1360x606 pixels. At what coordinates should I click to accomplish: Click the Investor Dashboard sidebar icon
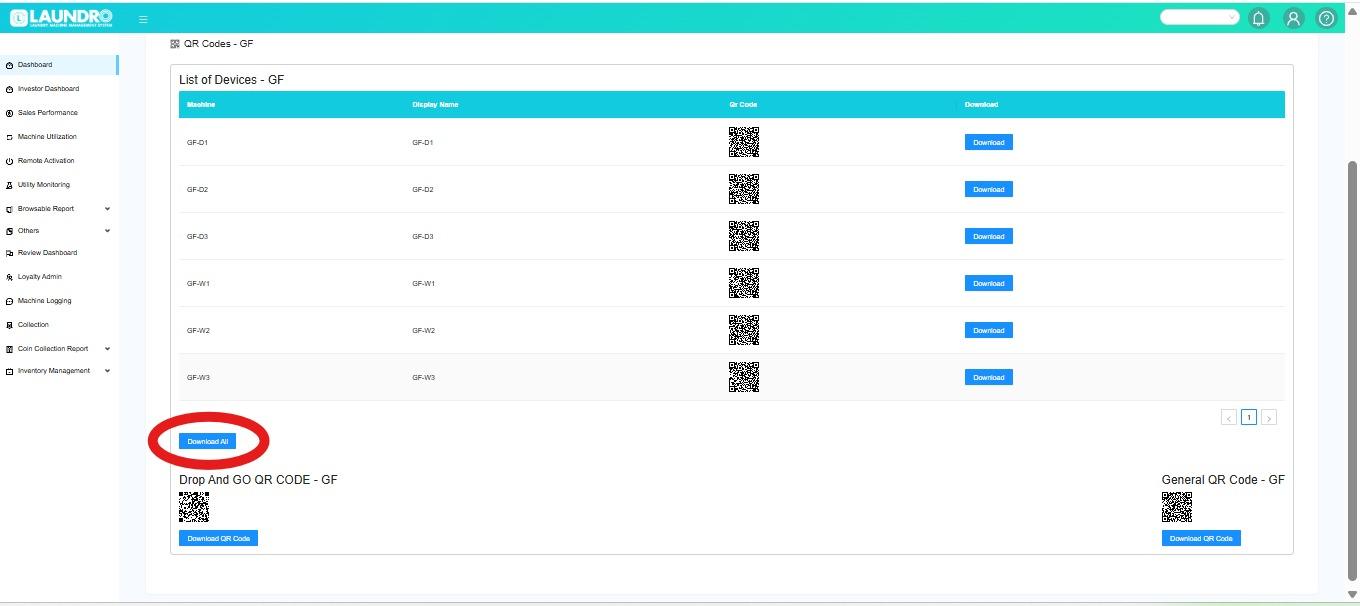tap(9, 89)
